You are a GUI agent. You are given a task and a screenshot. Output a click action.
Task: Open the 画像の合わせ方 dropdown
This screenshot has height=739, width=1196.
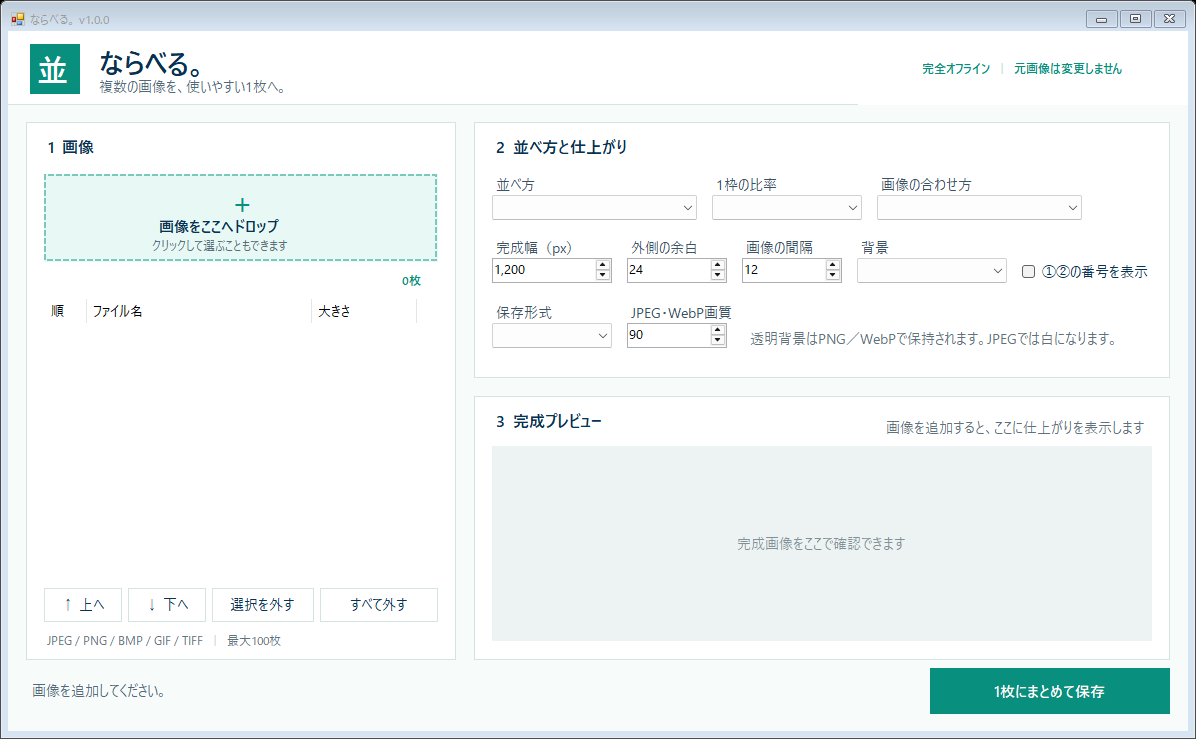(x=979, y=207)
